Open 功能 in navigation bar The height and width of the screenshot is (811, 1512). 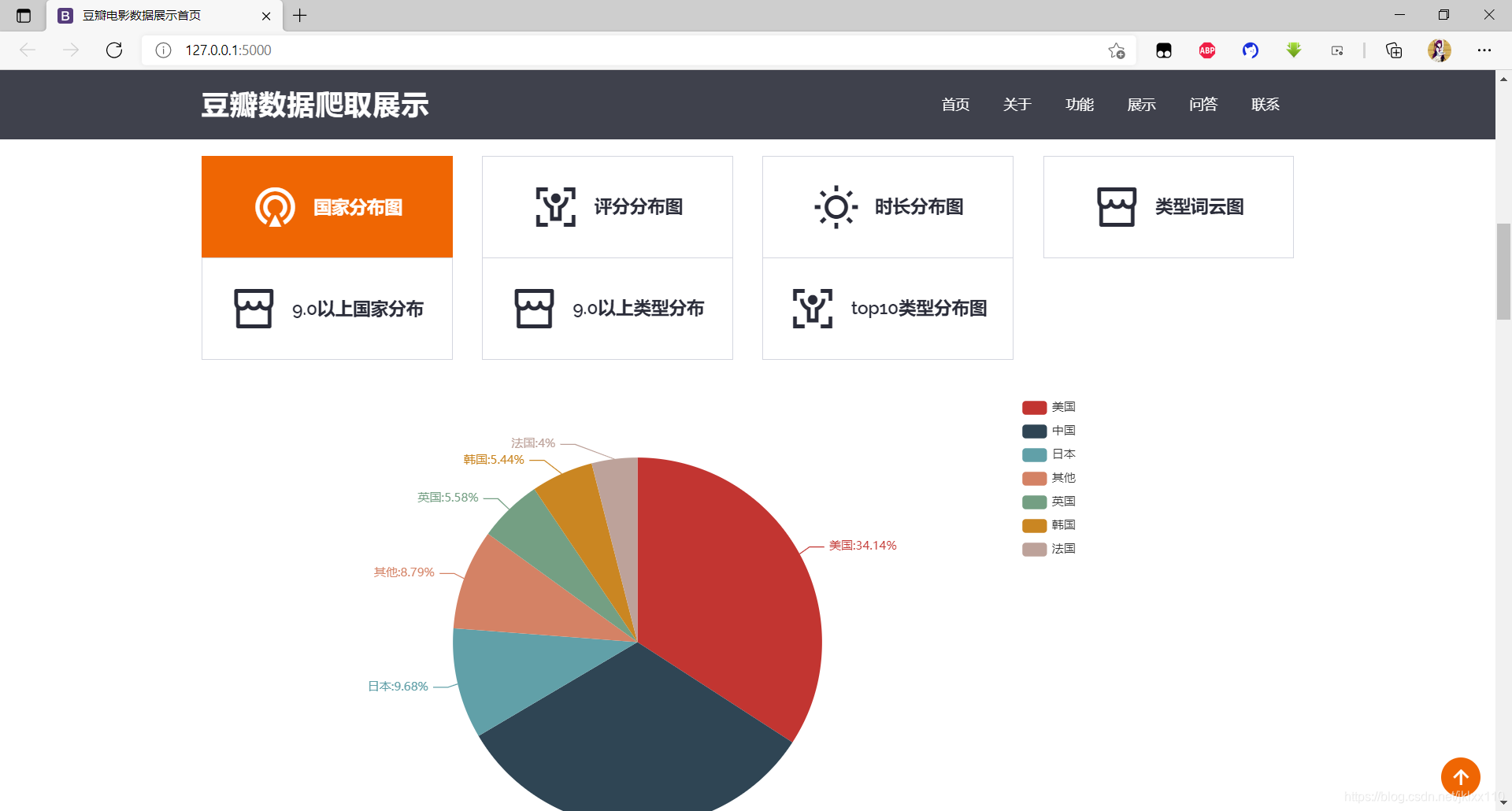[1080, 105]
